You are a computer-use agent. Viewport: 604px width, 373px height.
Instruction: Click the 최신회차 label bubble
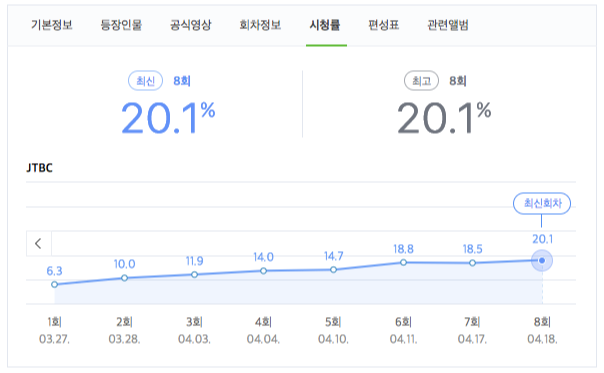(x=542, y=203)
